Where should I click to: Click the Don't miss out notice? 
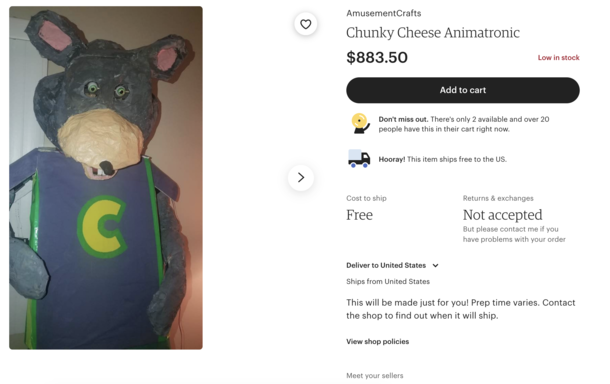pyautogui.click(x=464, y=124)
